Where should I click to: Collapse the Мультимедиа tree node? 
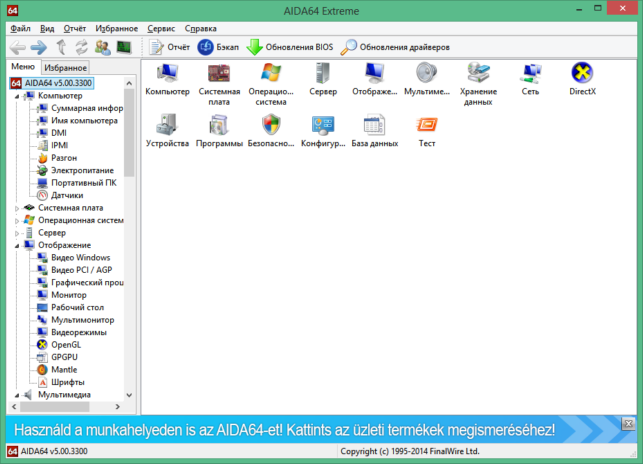point(17,395)
